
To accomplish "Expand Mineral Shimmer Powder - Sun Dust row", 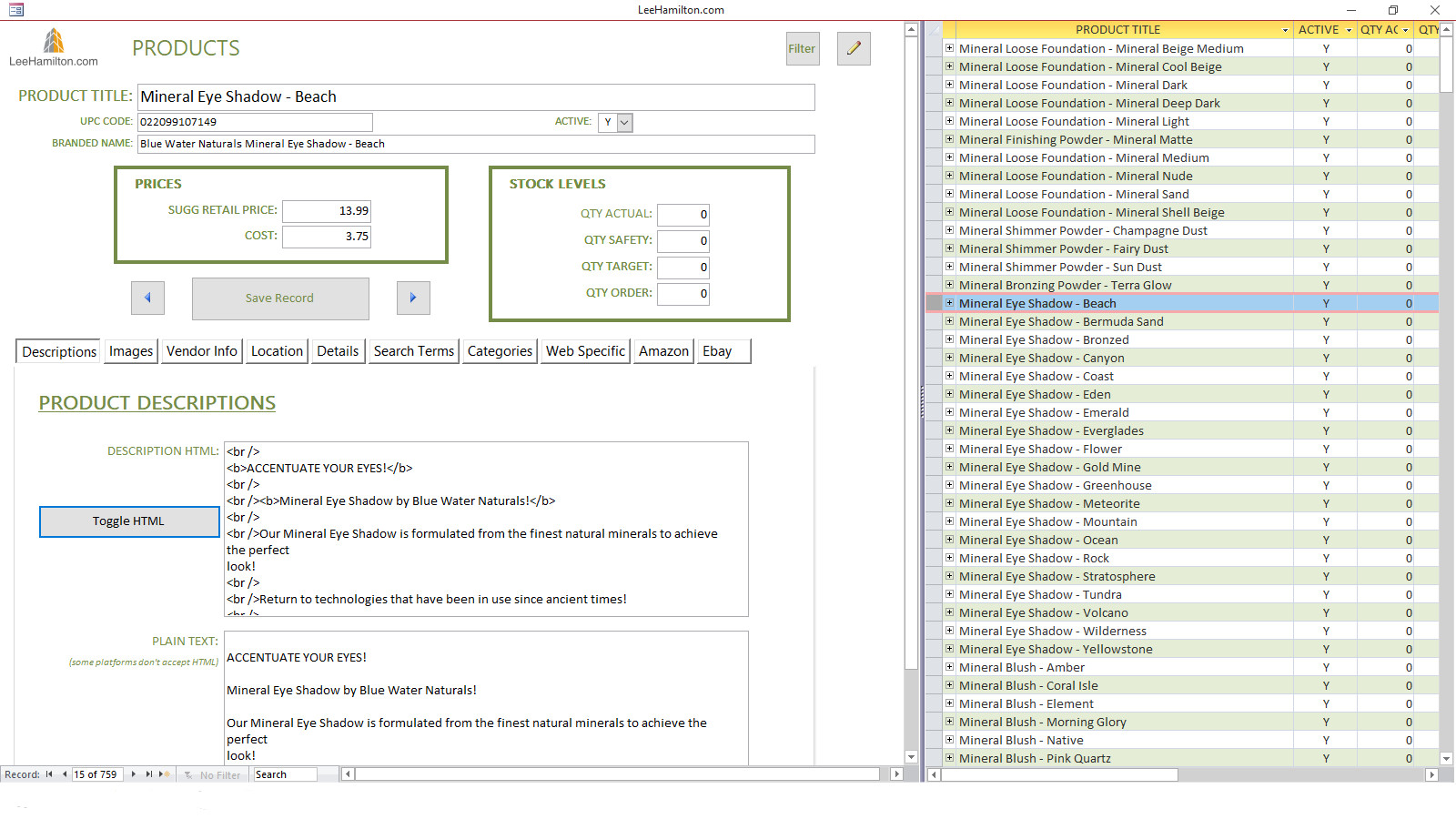I will (x=949, y=267).
